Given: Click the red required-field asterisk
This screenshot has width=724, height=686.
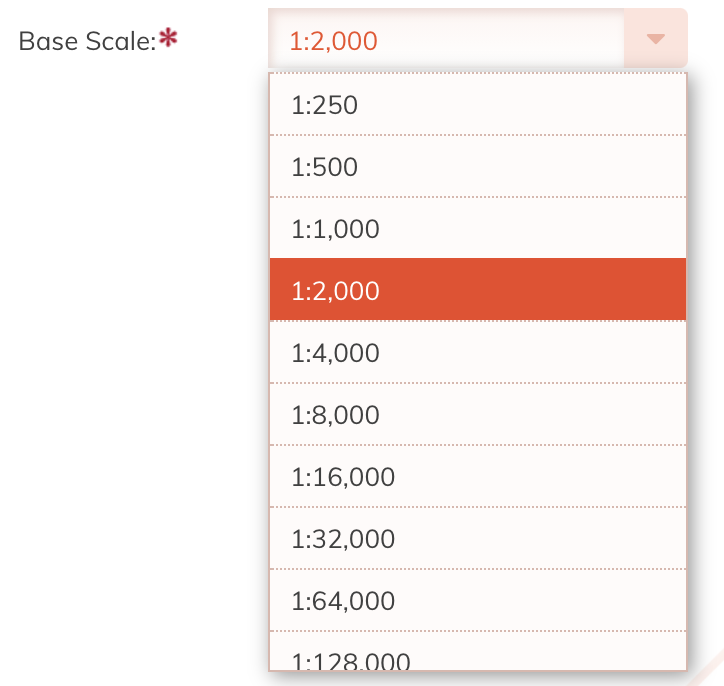Looking at the screenshot, I should click(169, 39).
